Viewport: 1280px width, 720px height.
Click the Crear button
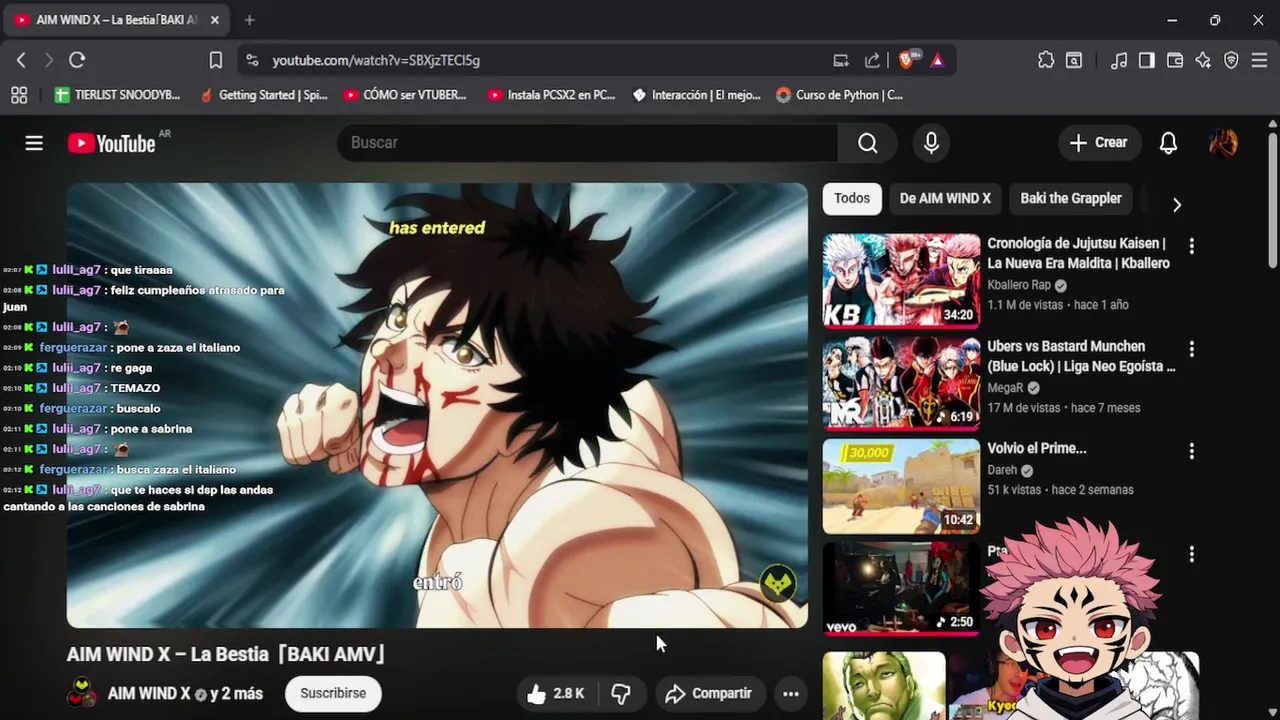(1099, 143)
